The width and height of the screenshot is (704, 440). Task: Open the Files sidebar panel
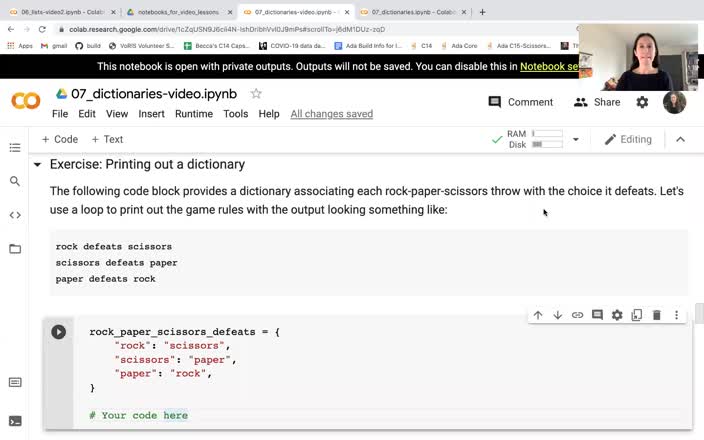(15, 249)
